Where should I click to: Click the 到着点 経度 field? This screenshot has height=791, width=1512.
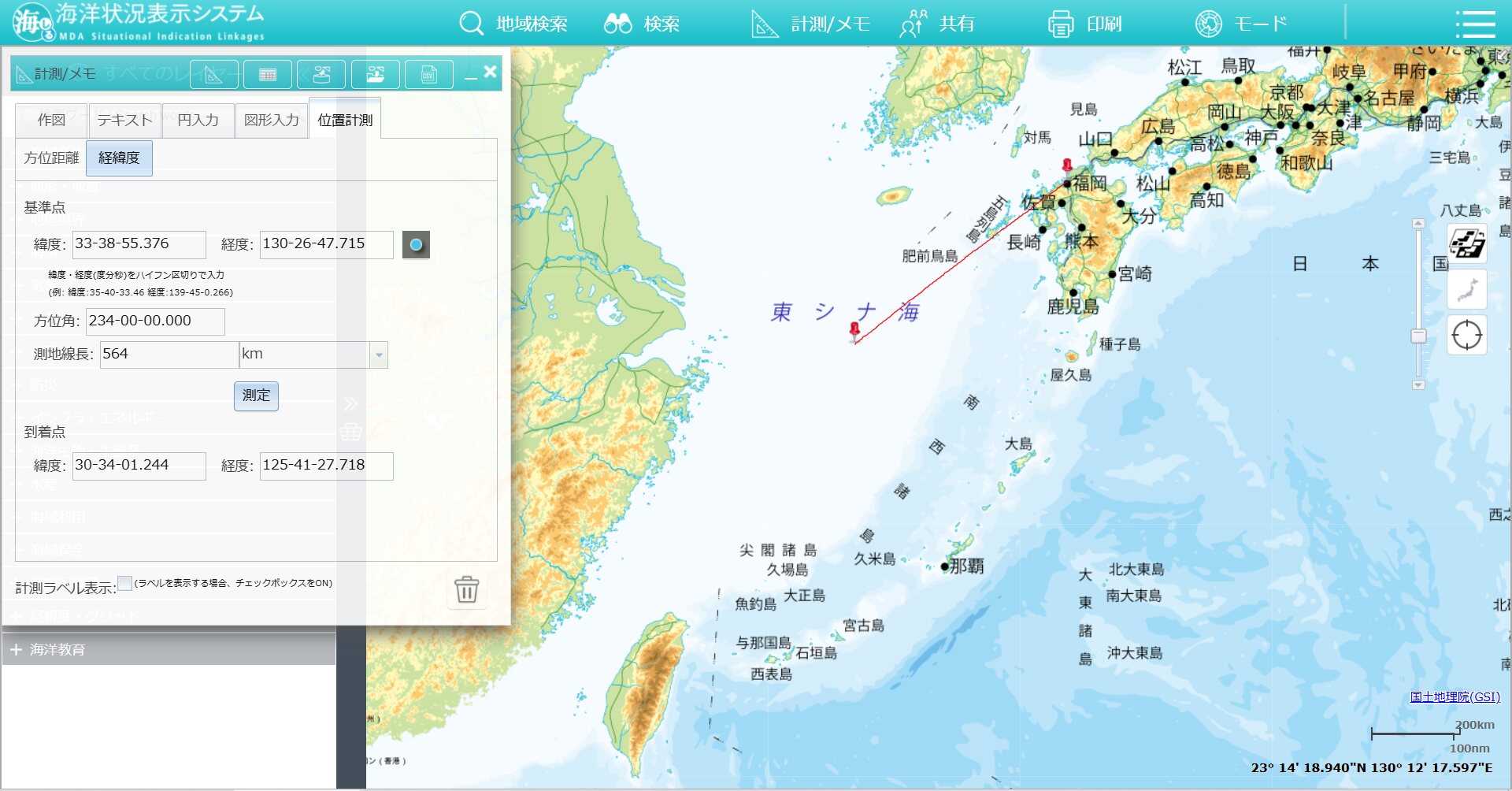327,466
